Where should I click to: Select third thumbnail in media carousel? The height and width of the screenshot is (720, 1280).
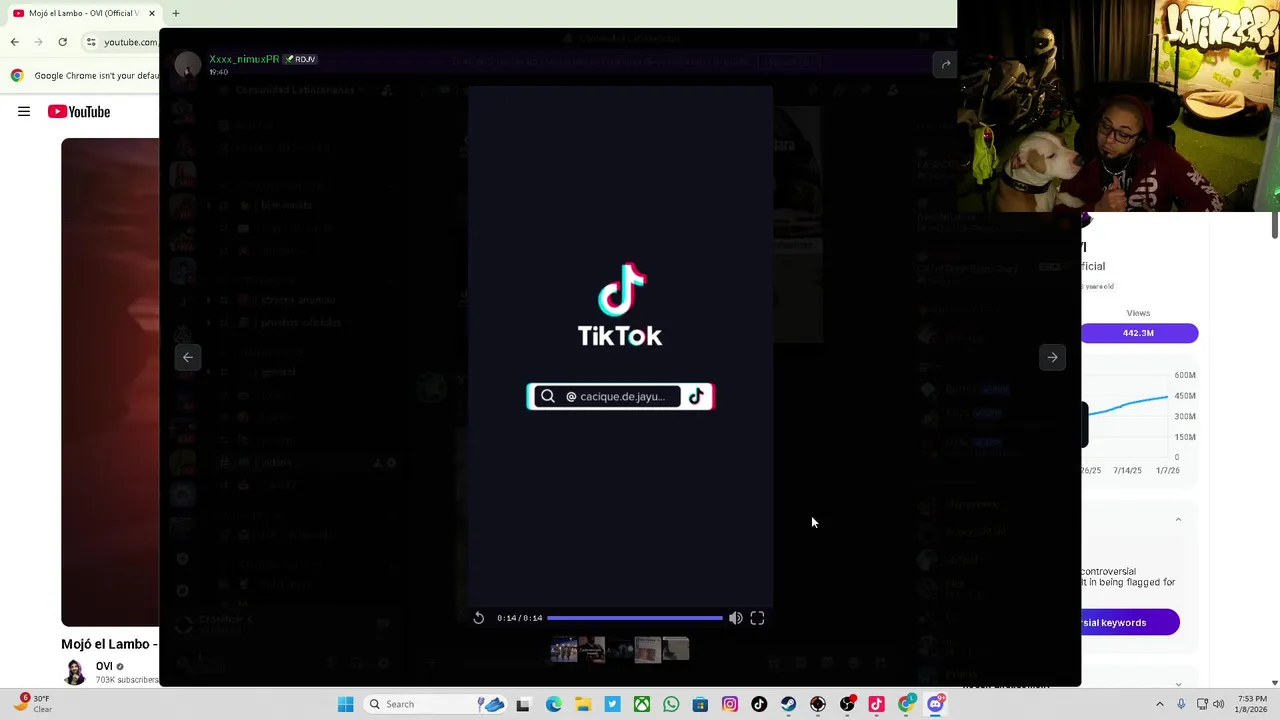pos(620,650)
